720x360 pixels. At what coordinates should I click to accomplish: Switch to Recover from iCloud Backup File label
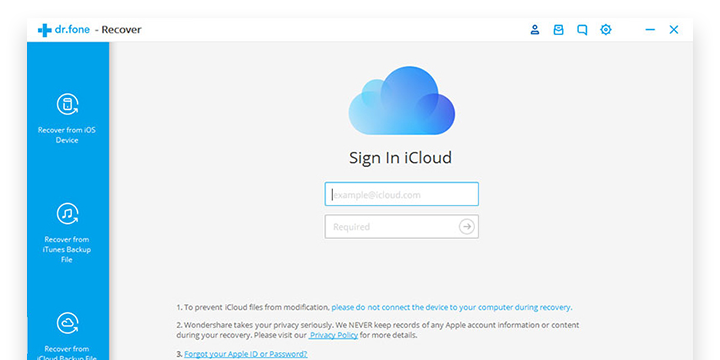(67, 353)
